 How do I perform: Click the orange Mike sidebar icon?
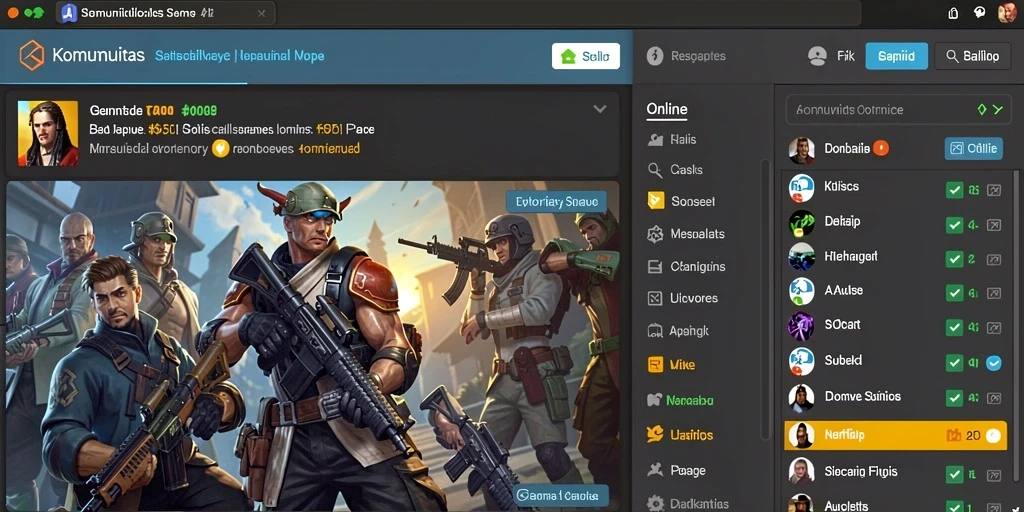(x=655, y=364)
